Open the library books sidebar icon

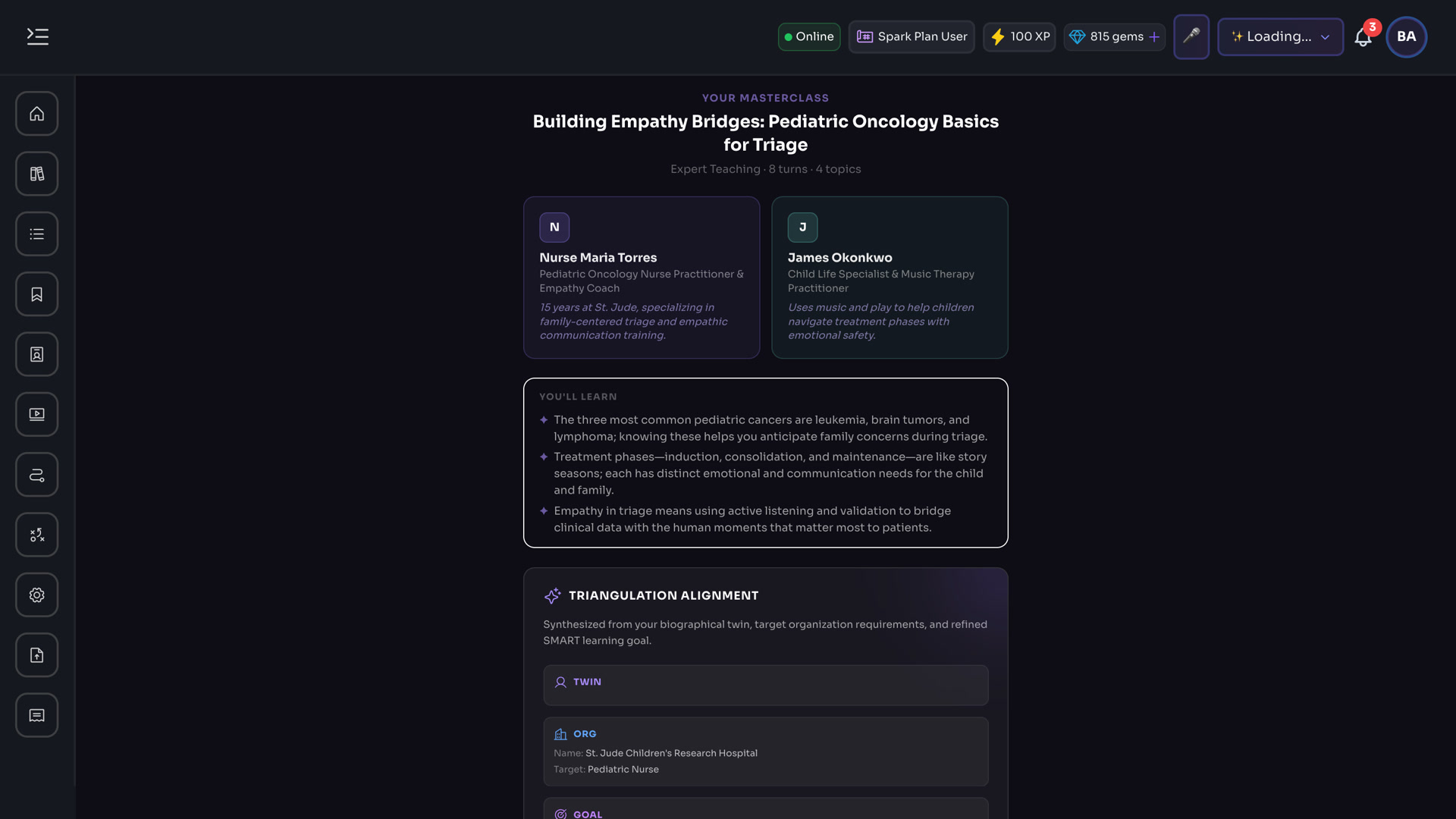click(x=37, y=174)
